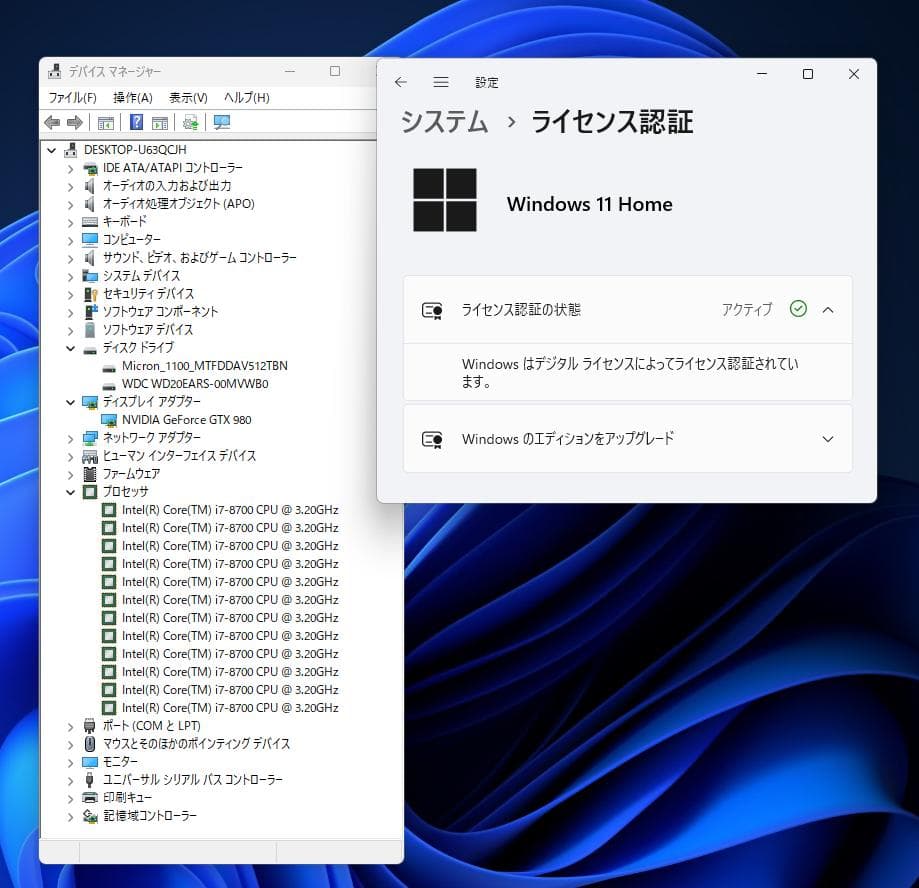Click the Properties toolbar icon in Device Manager

(x=160, y=122)
